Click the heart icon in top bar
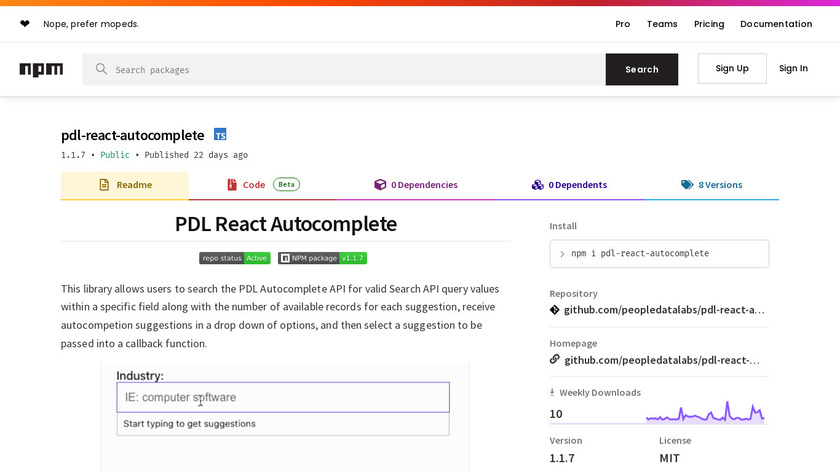Image resolution: width=840 pixels, height=472 pixels. click(25, 24)
